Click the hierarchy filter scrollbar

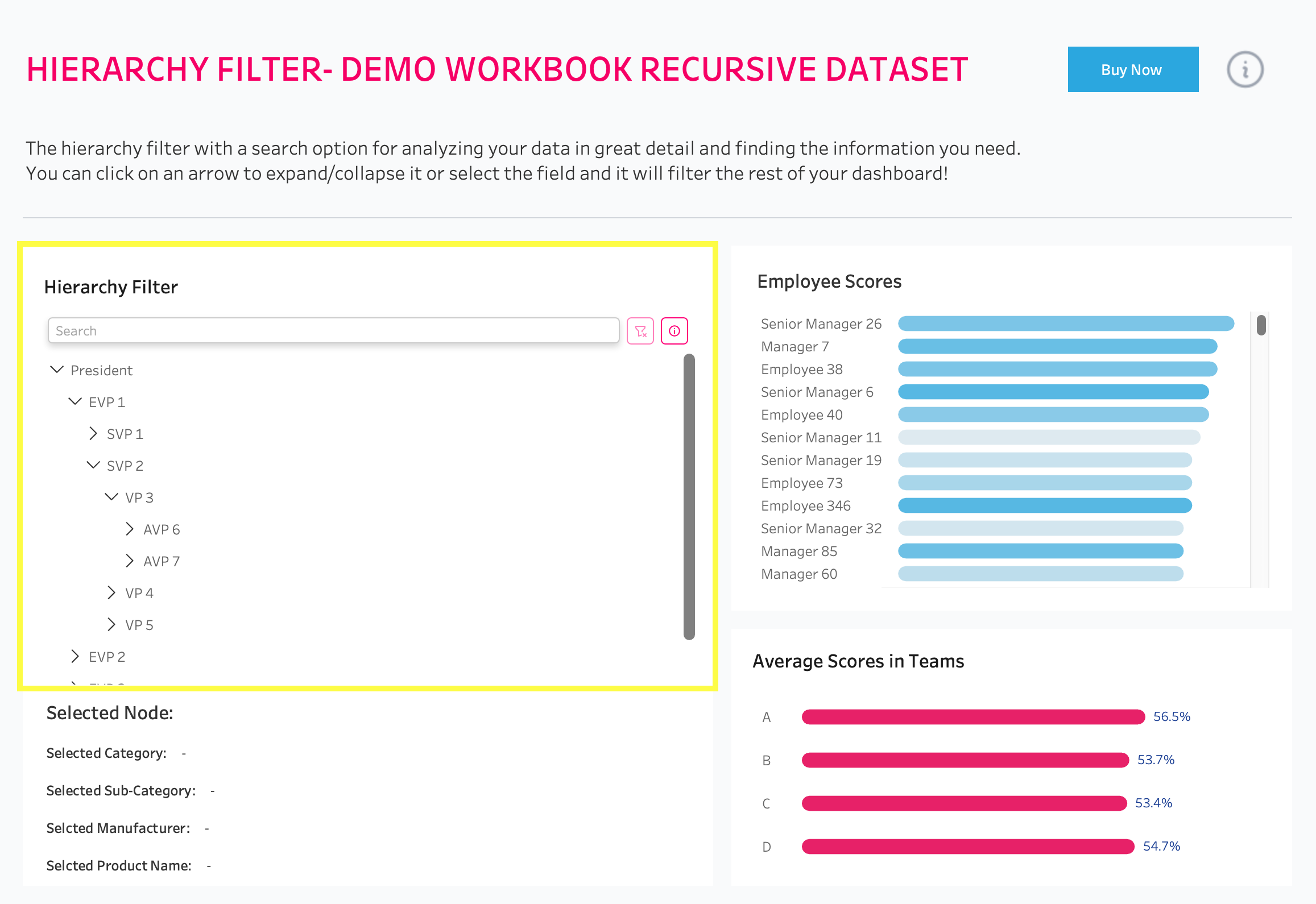click(689, 496)
